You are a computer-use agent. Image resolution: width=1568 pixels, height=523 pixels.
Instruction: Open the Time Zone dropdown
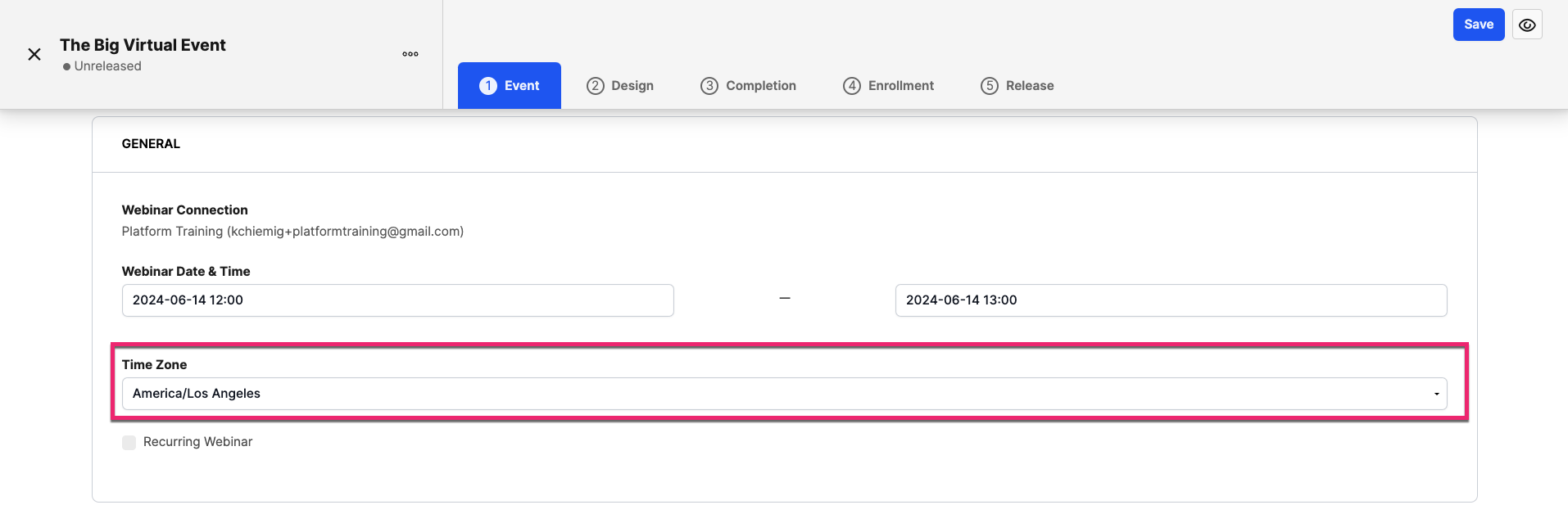(x=784, y=394)
